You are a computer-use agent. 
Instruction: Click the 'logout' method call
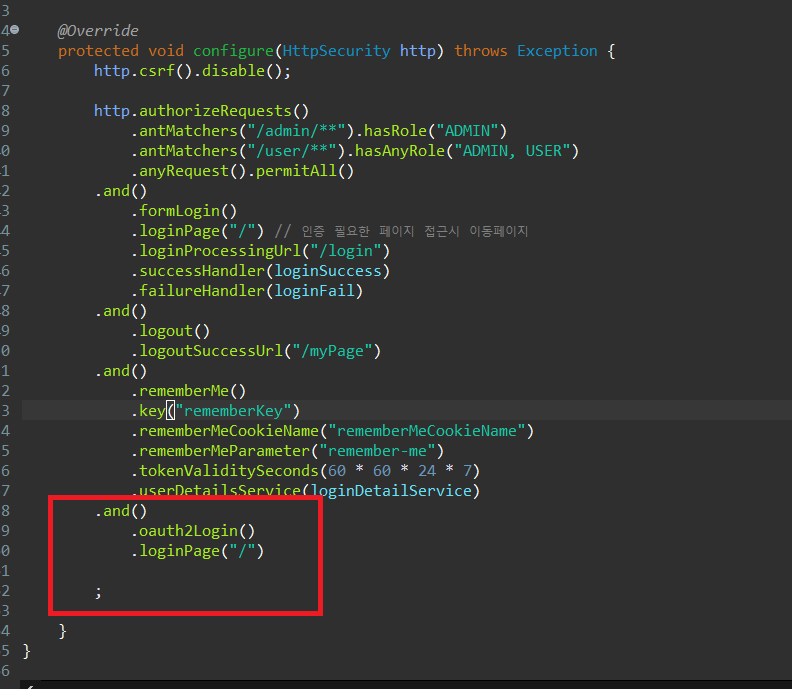point(166,331)
